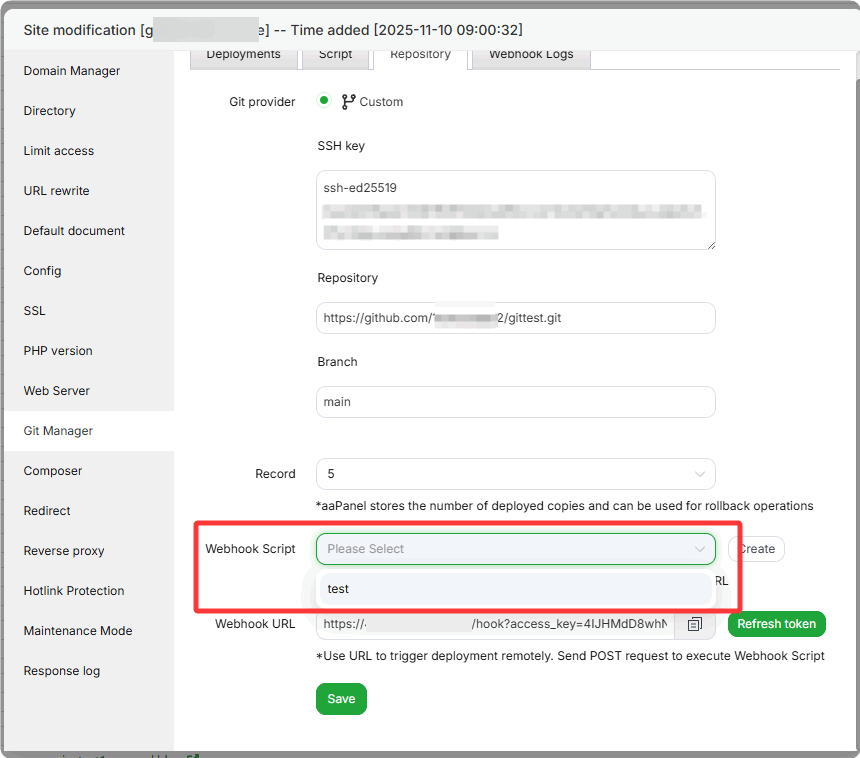860x758 pixels.
Task: Open Domain Manager in the sidebar
Action: 72,71
